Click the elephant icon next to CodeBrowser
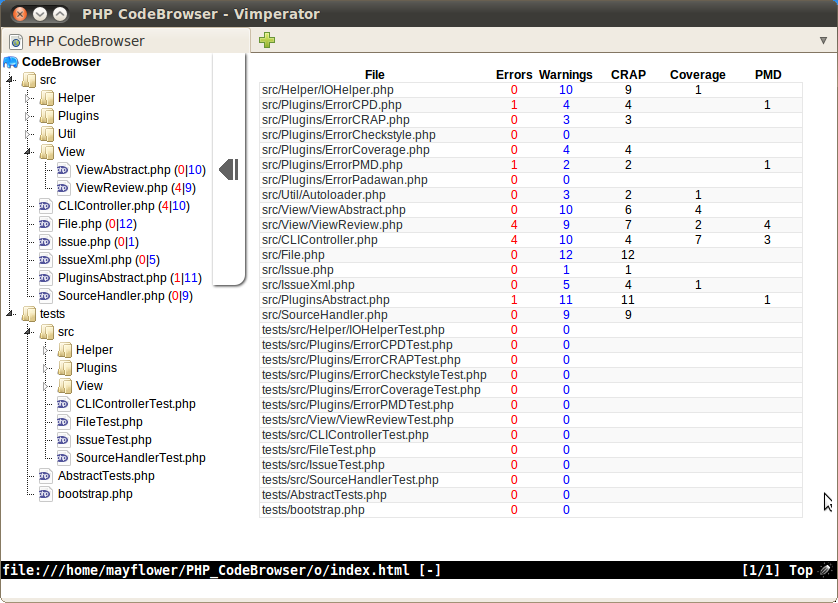The height and width of the screenshot is (603, 838). click(x=11, y=62)
